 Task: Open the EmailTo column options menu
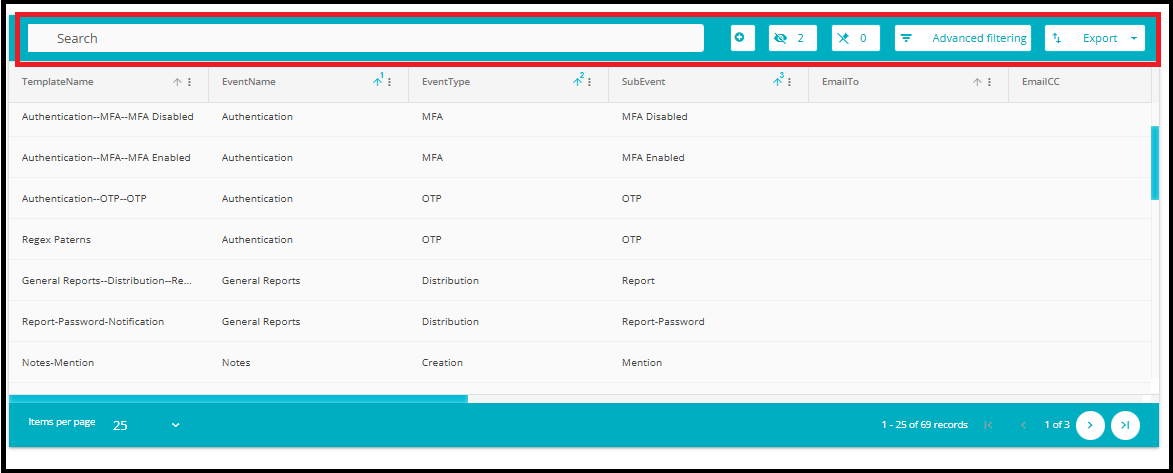click(989, 82)
